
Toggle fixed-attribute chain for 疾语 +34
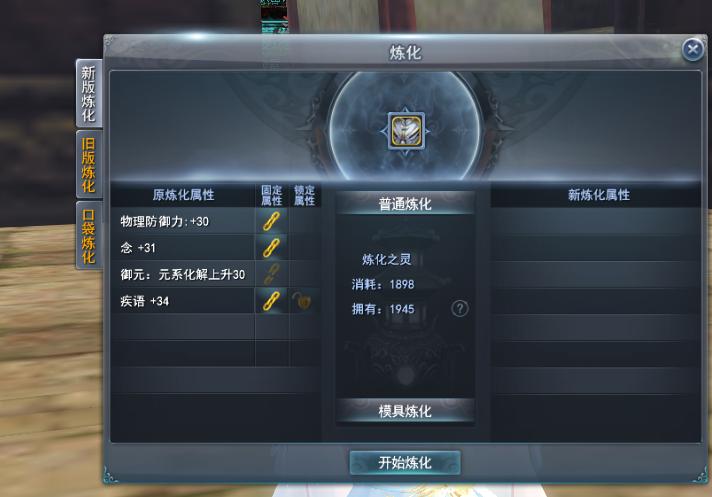(x=272, y=301)
